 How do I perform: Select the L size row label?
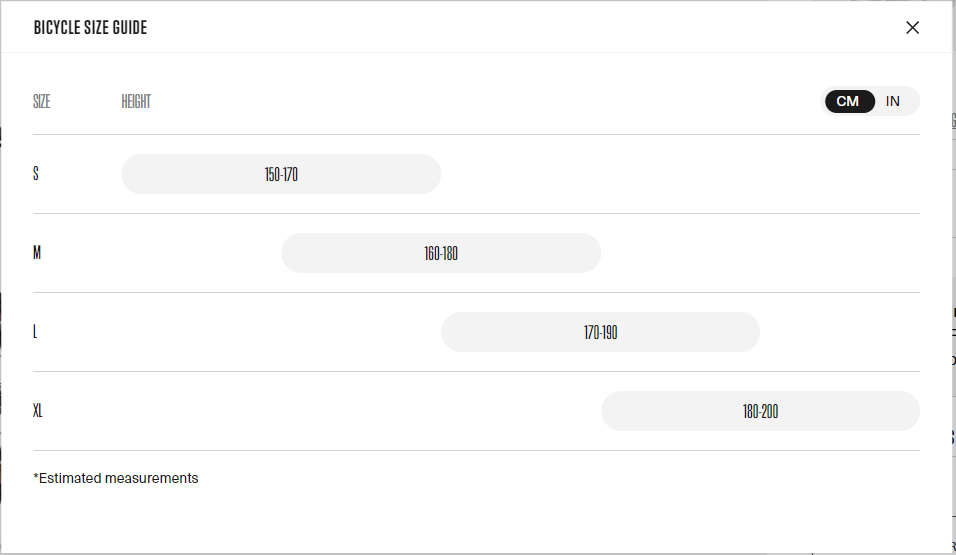(35, 332)
